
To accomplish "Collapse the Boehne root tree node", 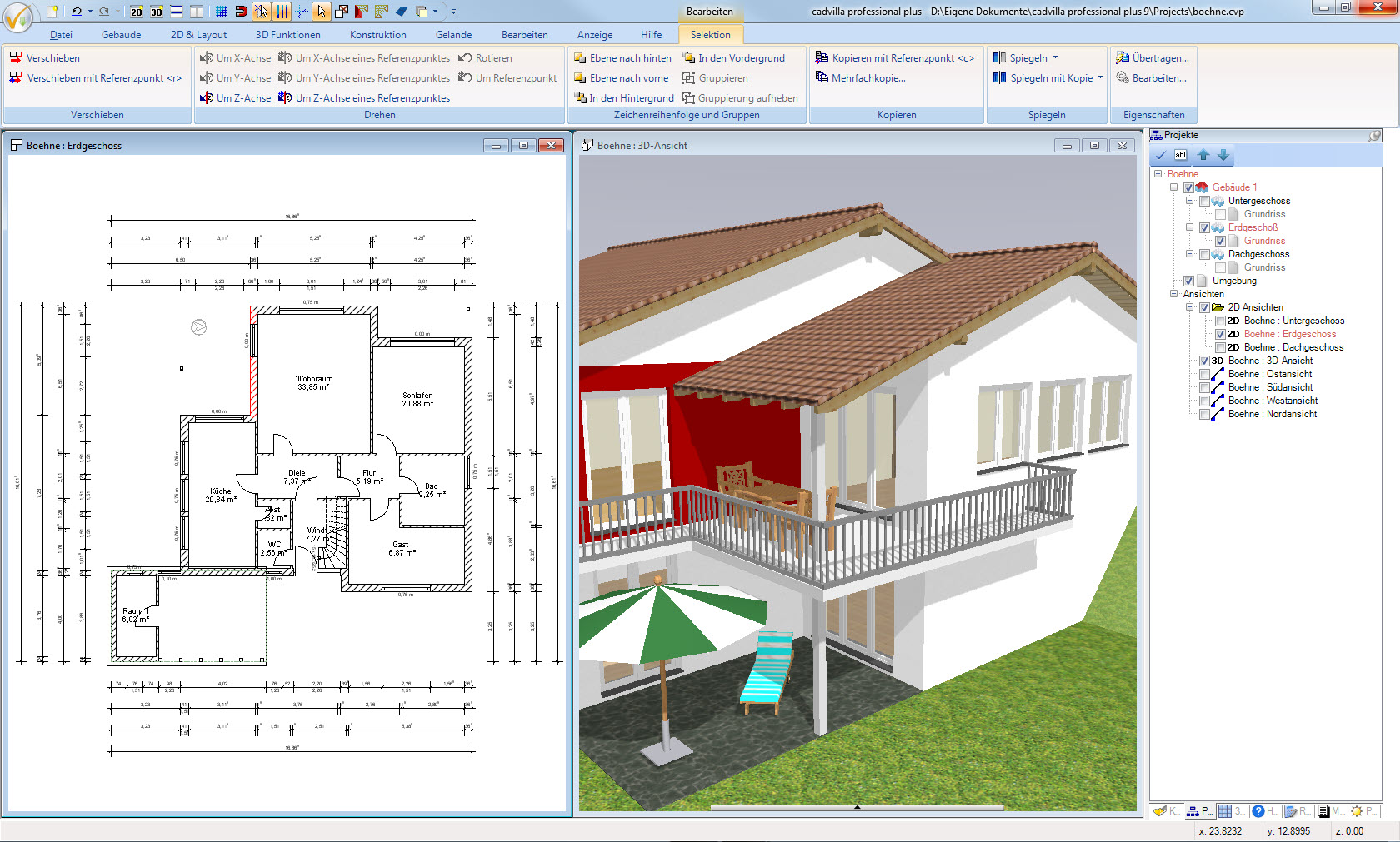I will tap(1157, 174).
